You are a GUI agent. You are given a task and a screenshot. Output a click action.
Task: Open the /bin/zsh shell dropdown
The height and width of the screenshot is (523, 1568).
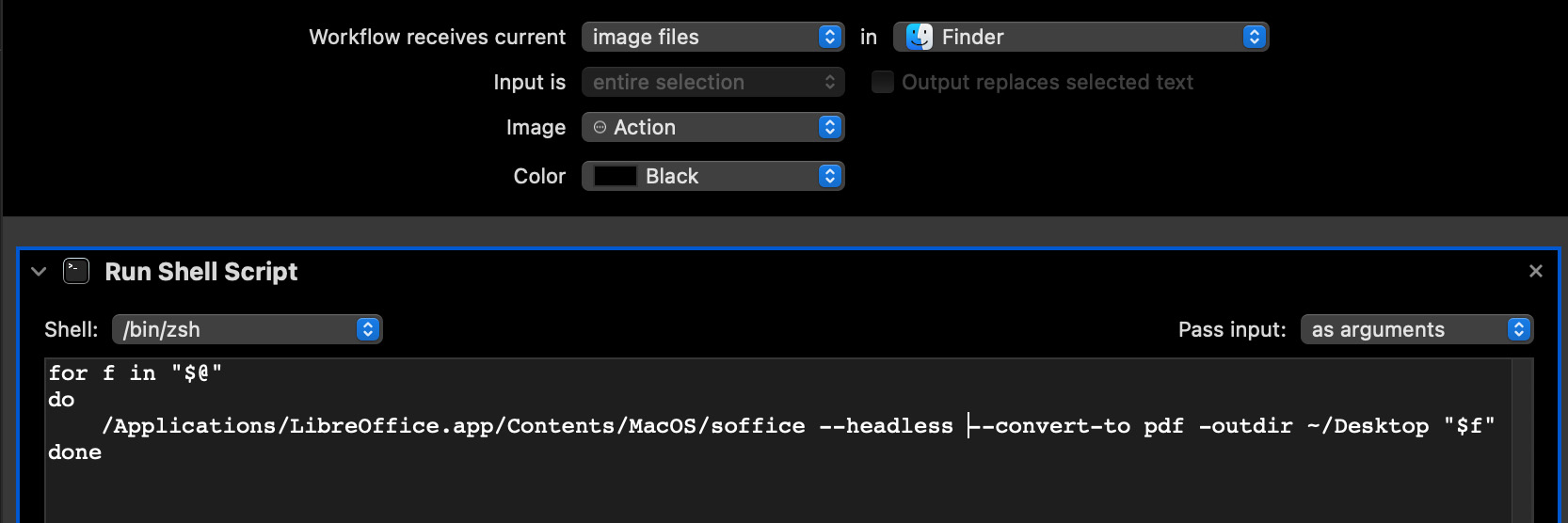(247, 329)
